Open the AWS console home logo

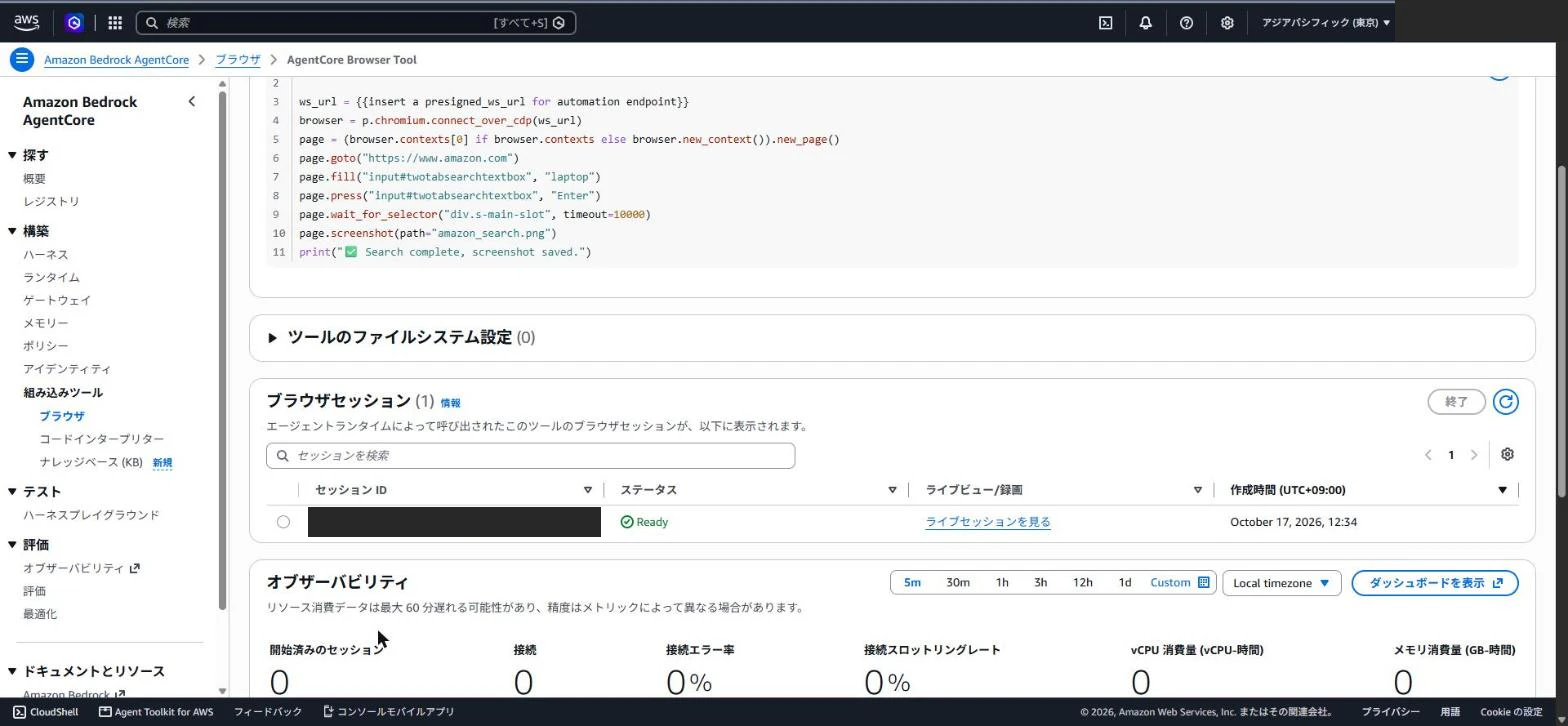[26, 22]
